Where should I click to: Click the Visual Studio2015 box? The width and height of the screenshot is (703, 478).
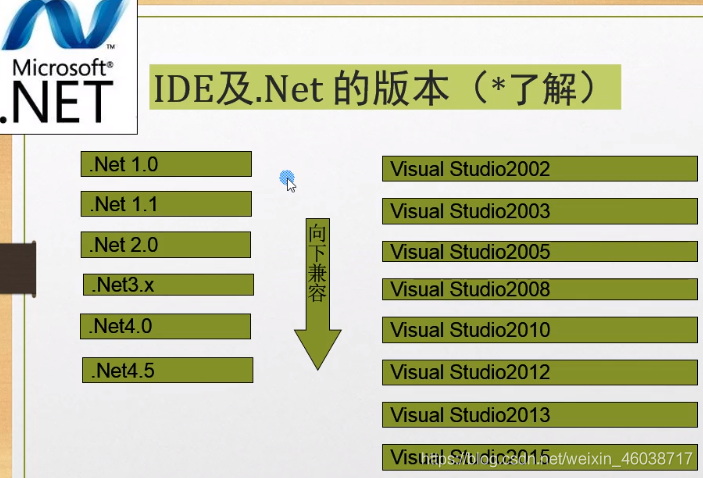tap(540, 457)
